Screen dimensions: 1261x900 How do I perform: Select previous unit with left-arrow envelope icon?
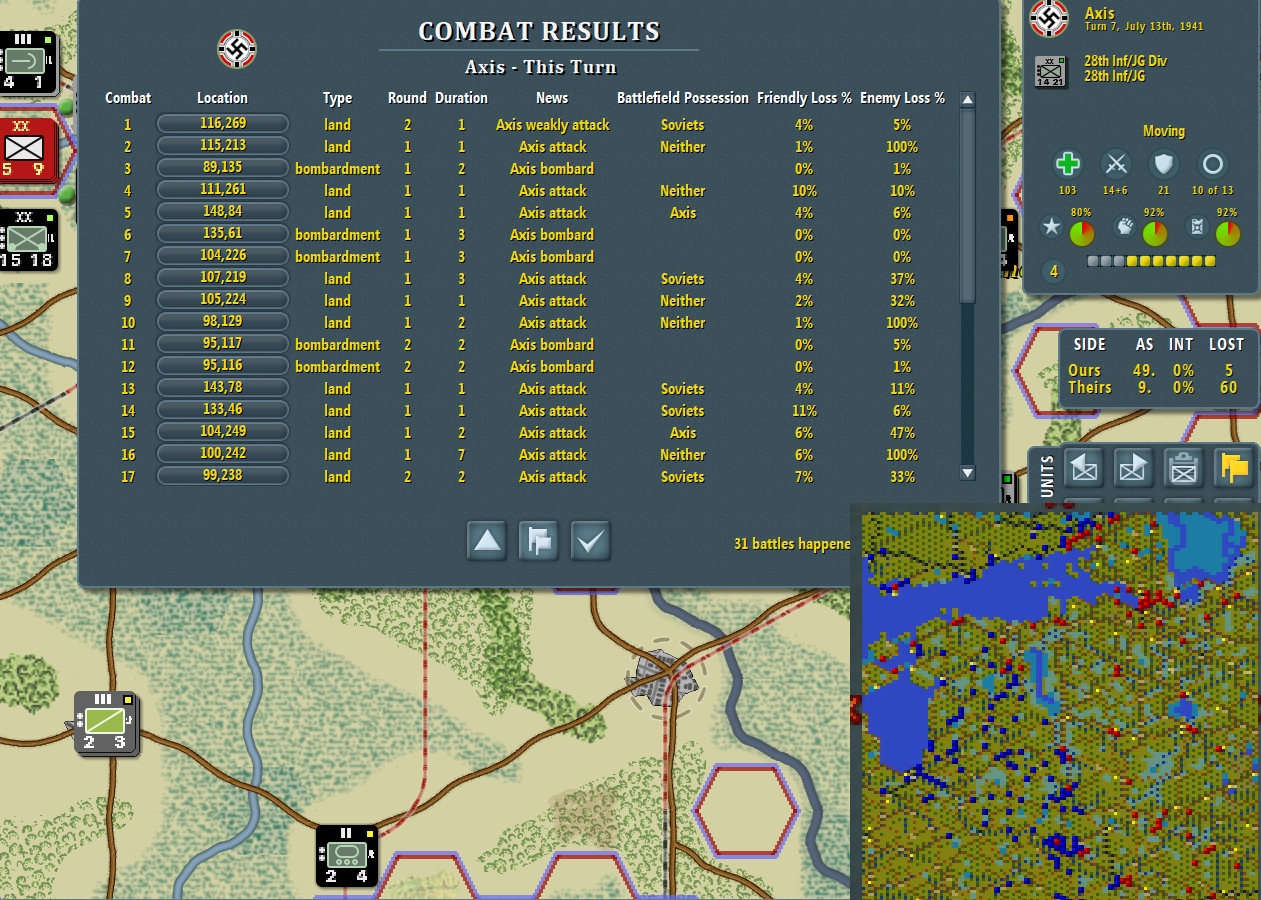[1083, 467]
